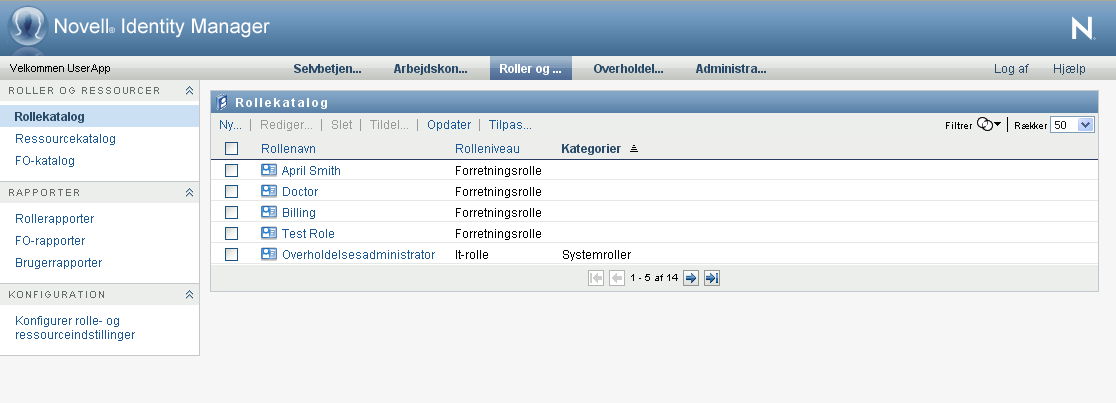This screenshot has width=1116, height=403.
Task: Collapse the Rapporter sidebar section
Action: (x=189, y=192)
